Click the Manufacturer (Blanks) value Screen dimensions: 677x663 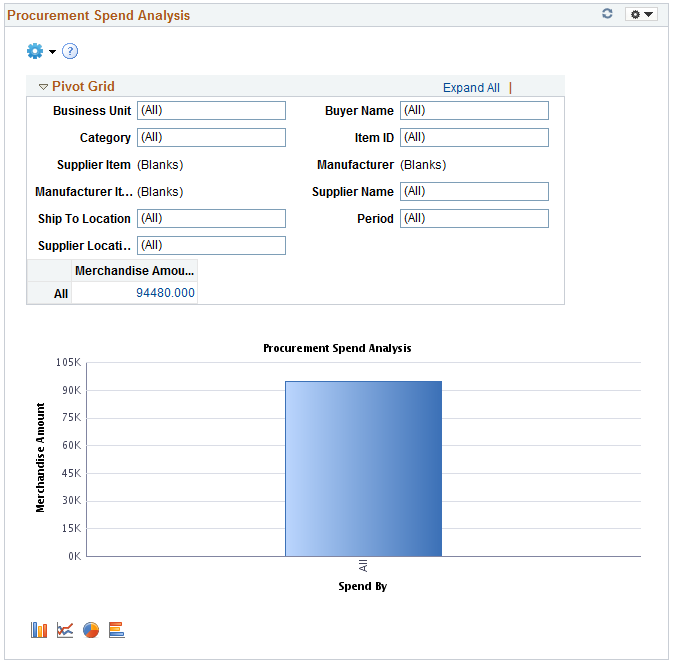[x=423, y=165]
